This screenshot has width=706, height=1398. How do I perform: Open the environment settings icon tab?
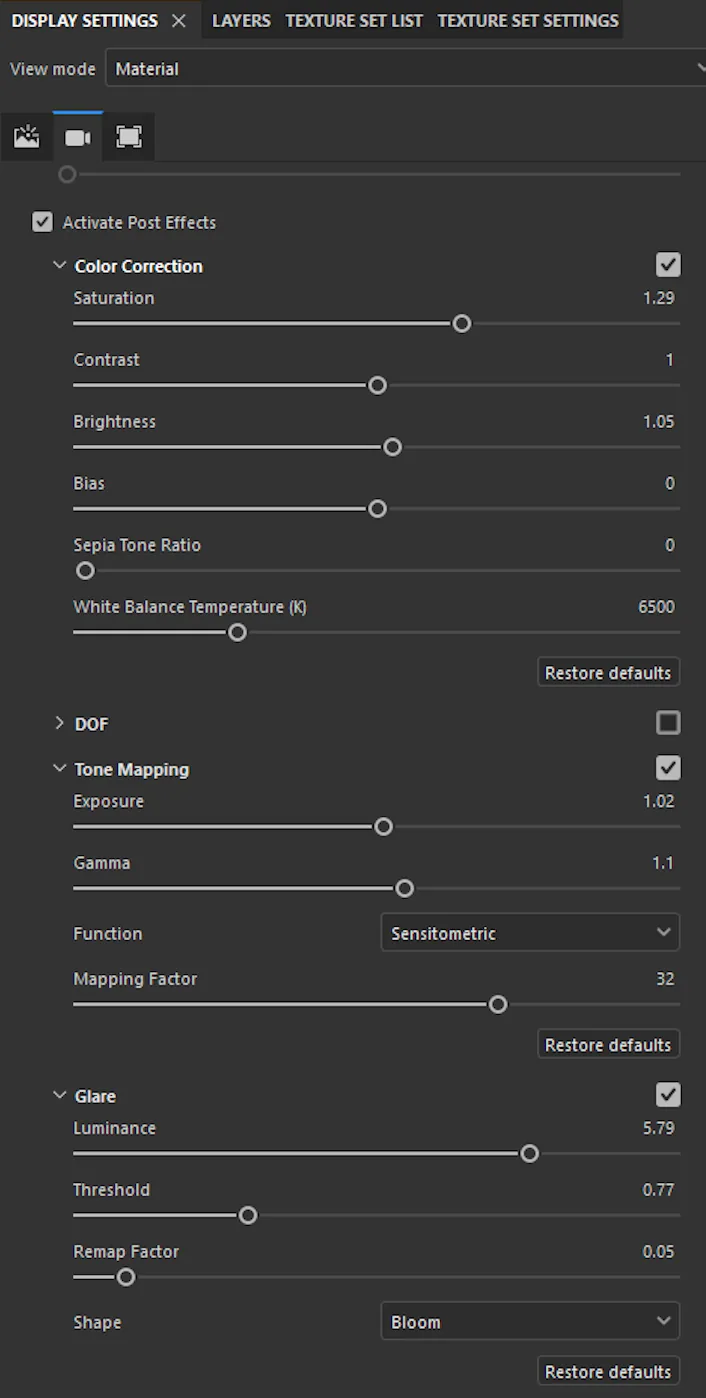pyautogui.click(x=27, y=137)
